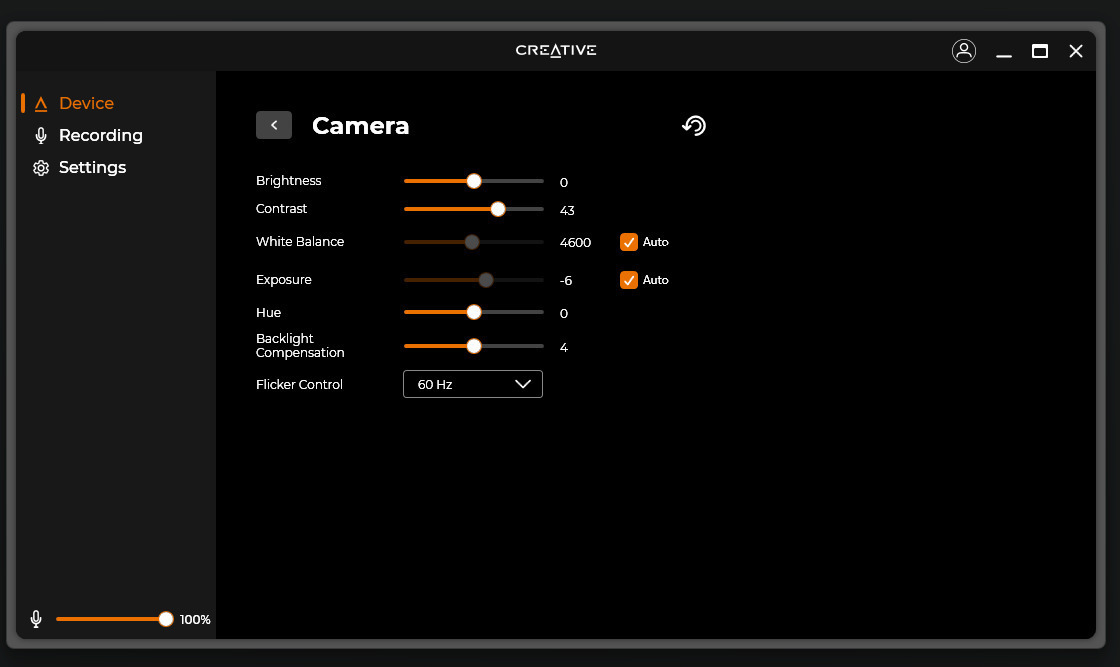Click the Settings gear icon in sidebar
Viewport: 1120px width, 667px height.
click(x=41, y=168)
